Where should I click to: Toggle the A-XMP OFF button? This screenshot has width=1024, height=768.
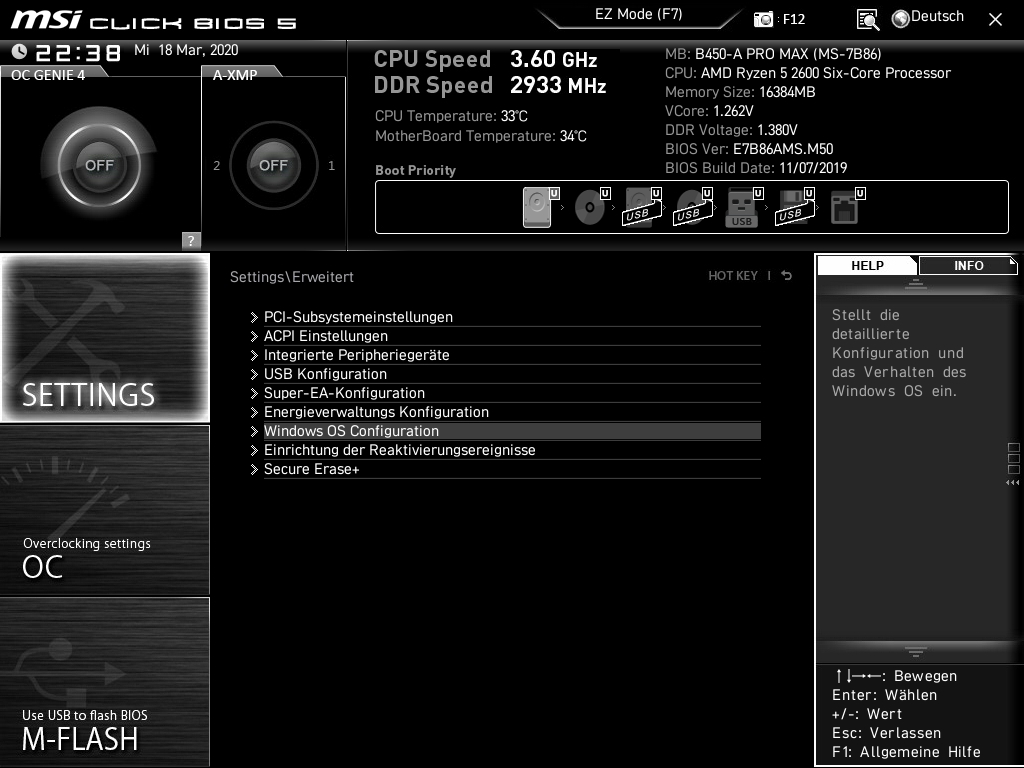click(274, 165)
